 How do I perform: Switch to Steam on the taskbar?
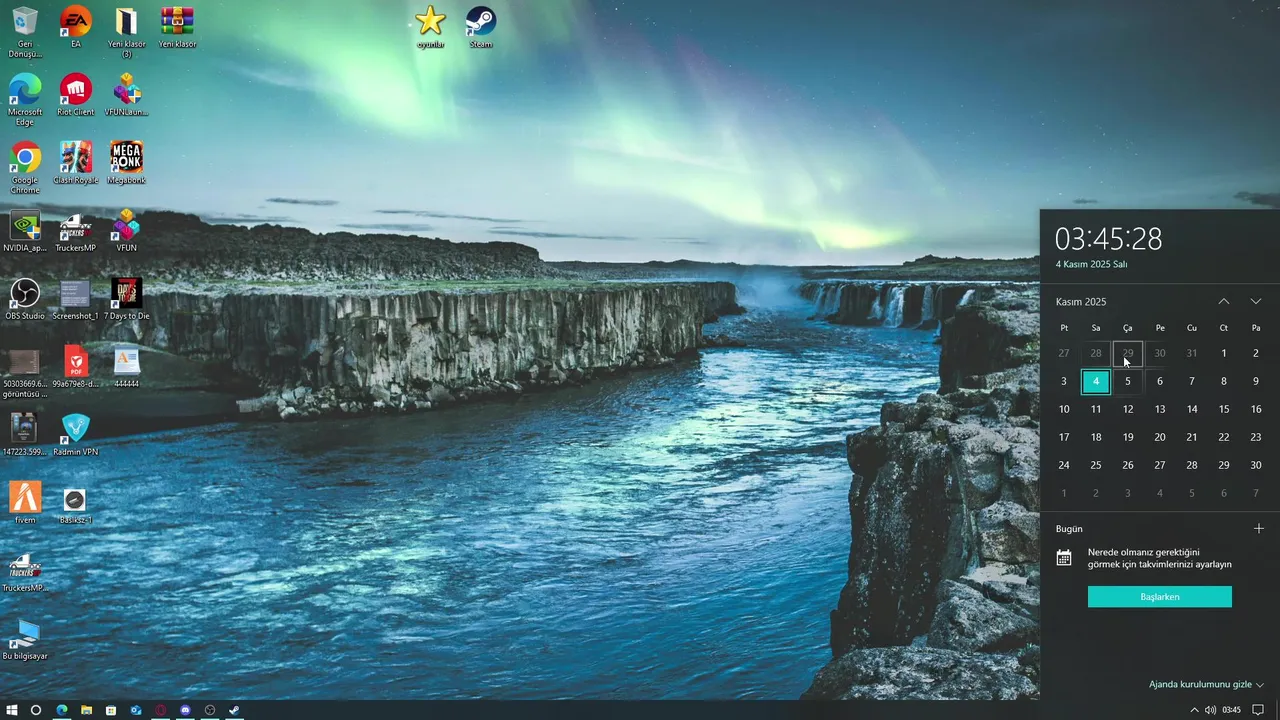point(234,710)
